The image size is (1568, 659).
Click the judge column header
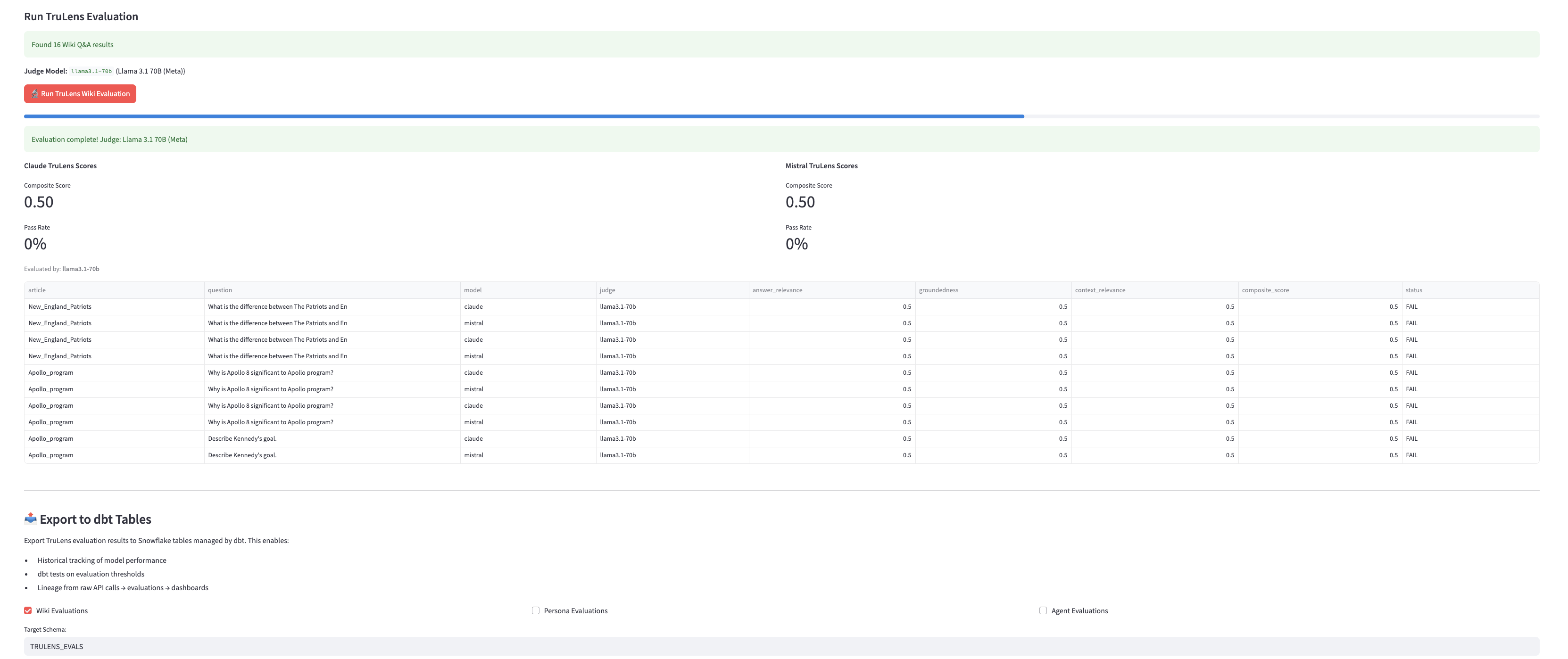607,290
